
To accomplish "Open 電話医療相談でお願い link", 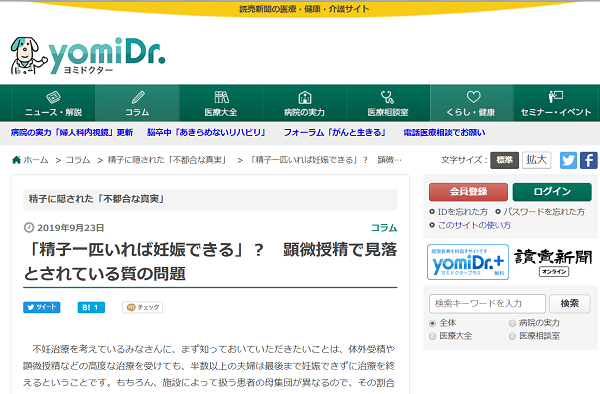I will pyautogui.click(x=444, y=132).
